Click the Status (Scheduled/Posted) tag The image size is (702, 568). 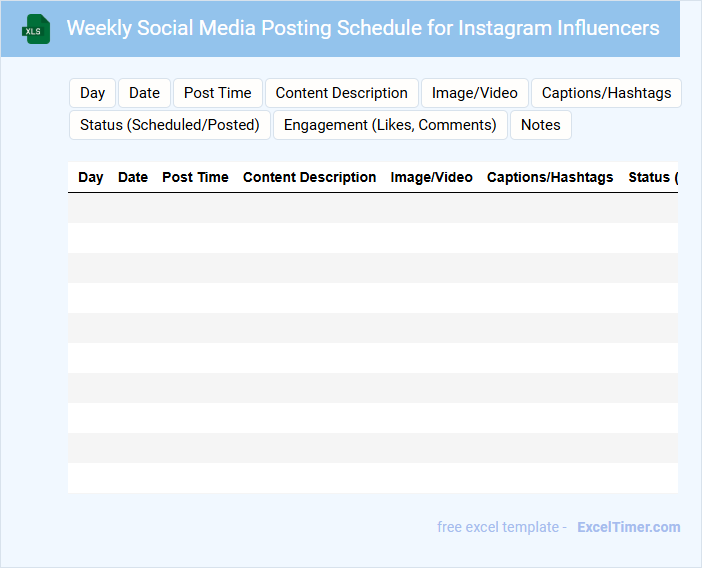click(x=170, y=125)
